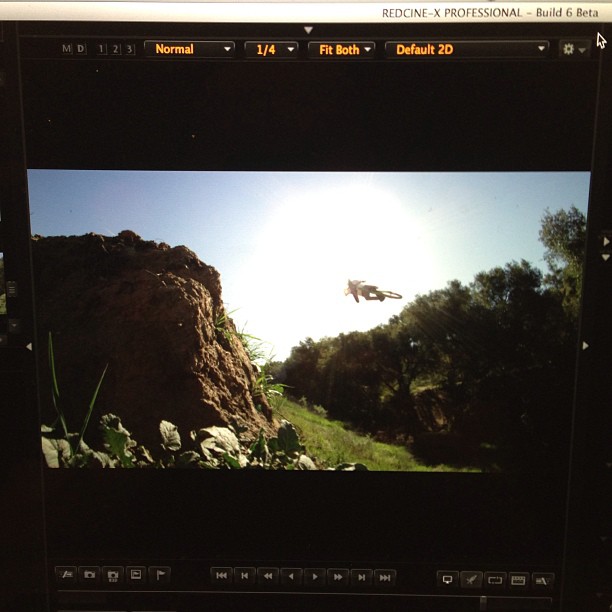Open the Fit Both zoom dropdown

[x=341, y=49]
